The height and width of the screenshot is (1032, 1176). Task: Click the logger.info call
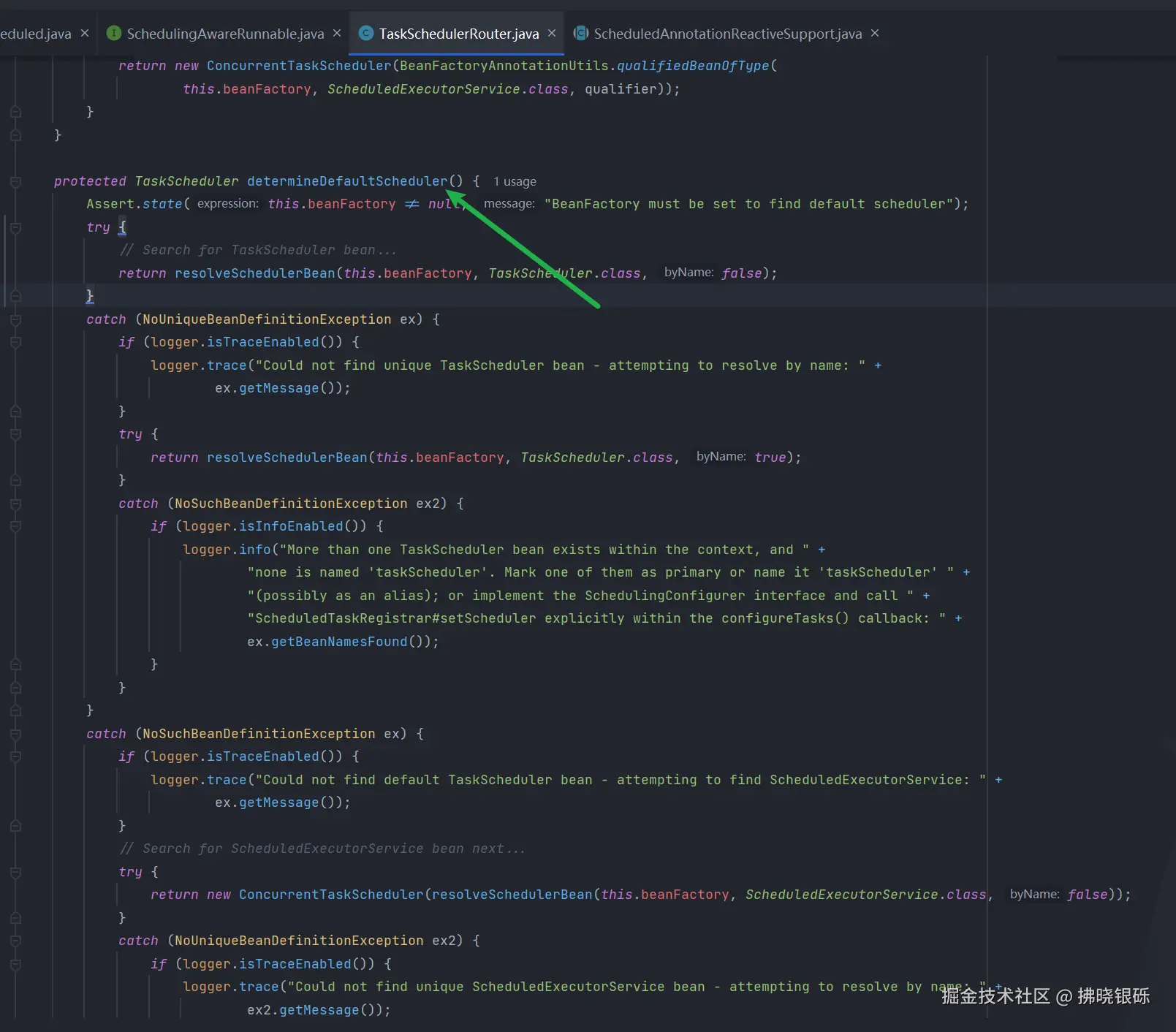227,550
